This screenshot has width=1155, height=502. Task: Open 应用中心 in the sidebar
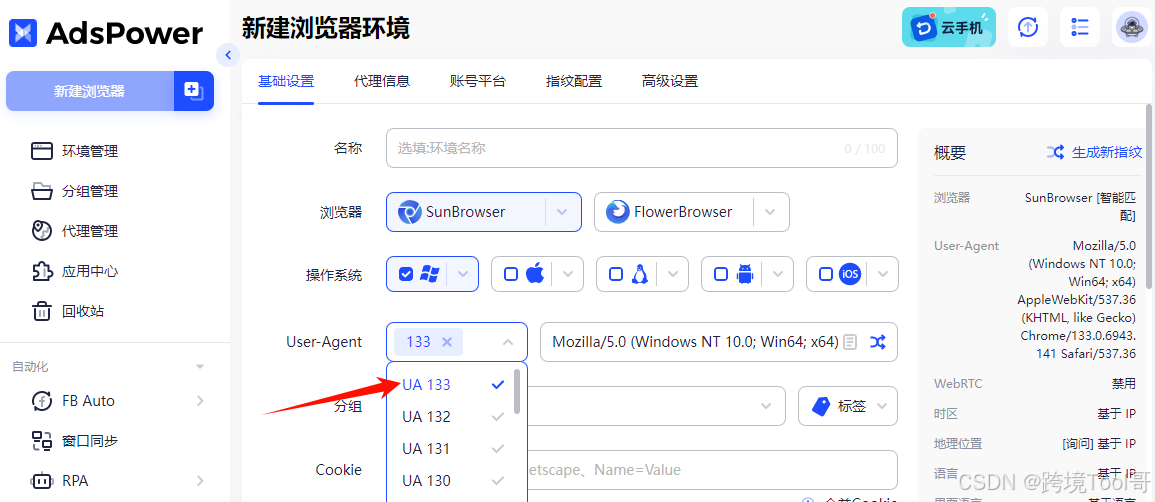coord(90,271)
